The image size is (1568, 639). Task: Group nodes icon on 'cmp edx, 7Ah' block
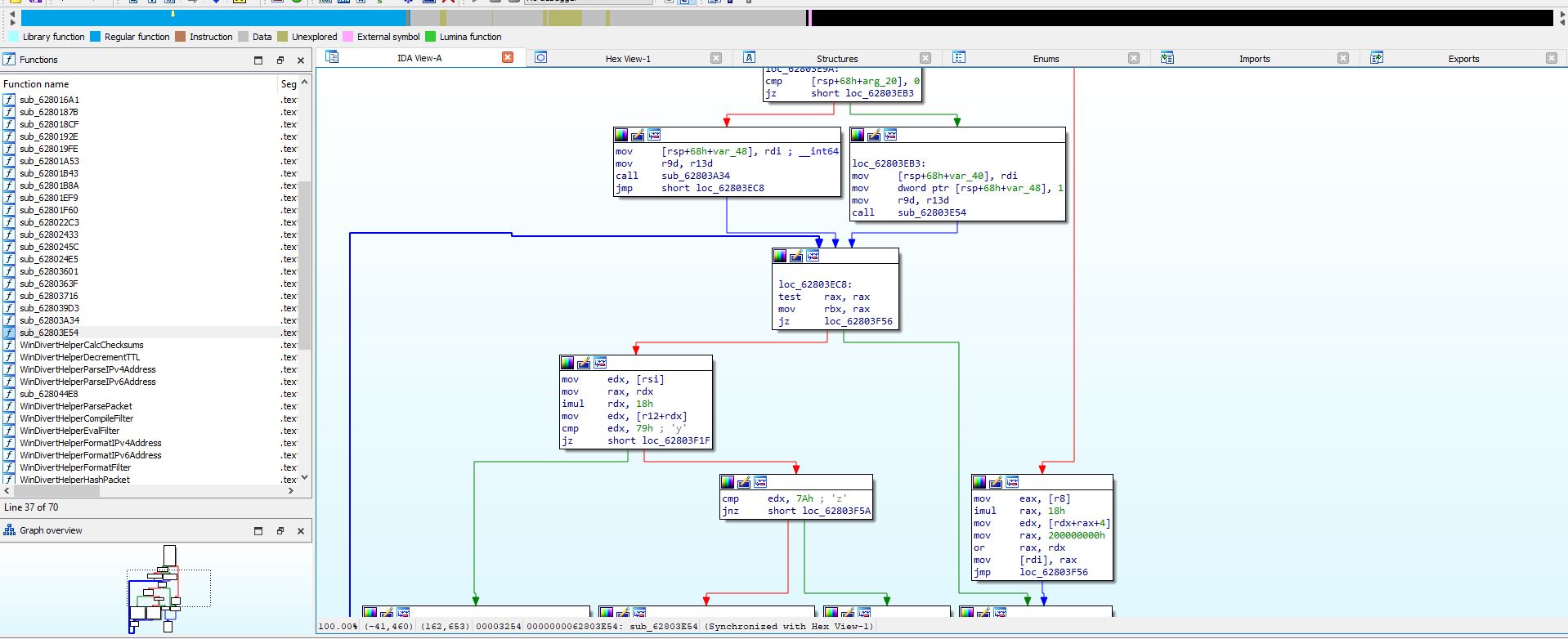(x=760, y=482)
